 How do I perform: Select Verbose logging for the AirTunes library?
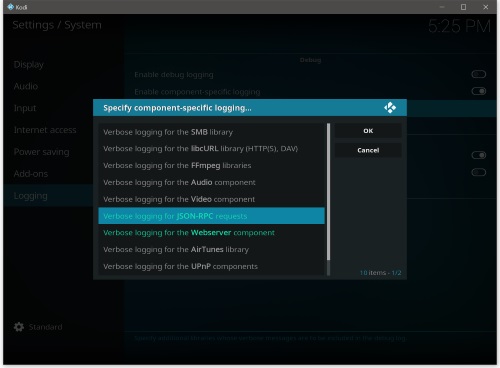point(211,249)
